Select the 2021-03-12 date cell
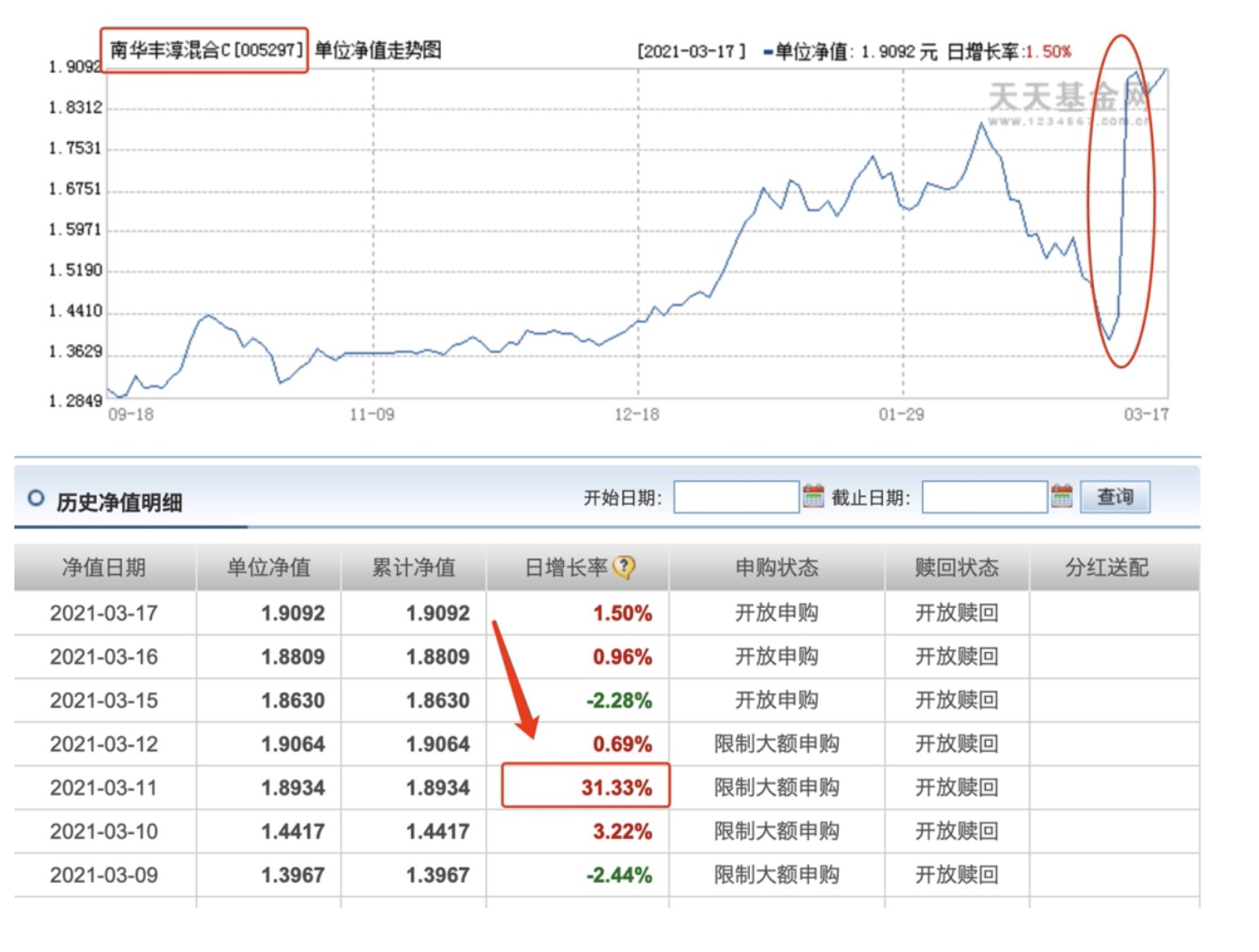The image size is (1259, 952). [104, 744]
